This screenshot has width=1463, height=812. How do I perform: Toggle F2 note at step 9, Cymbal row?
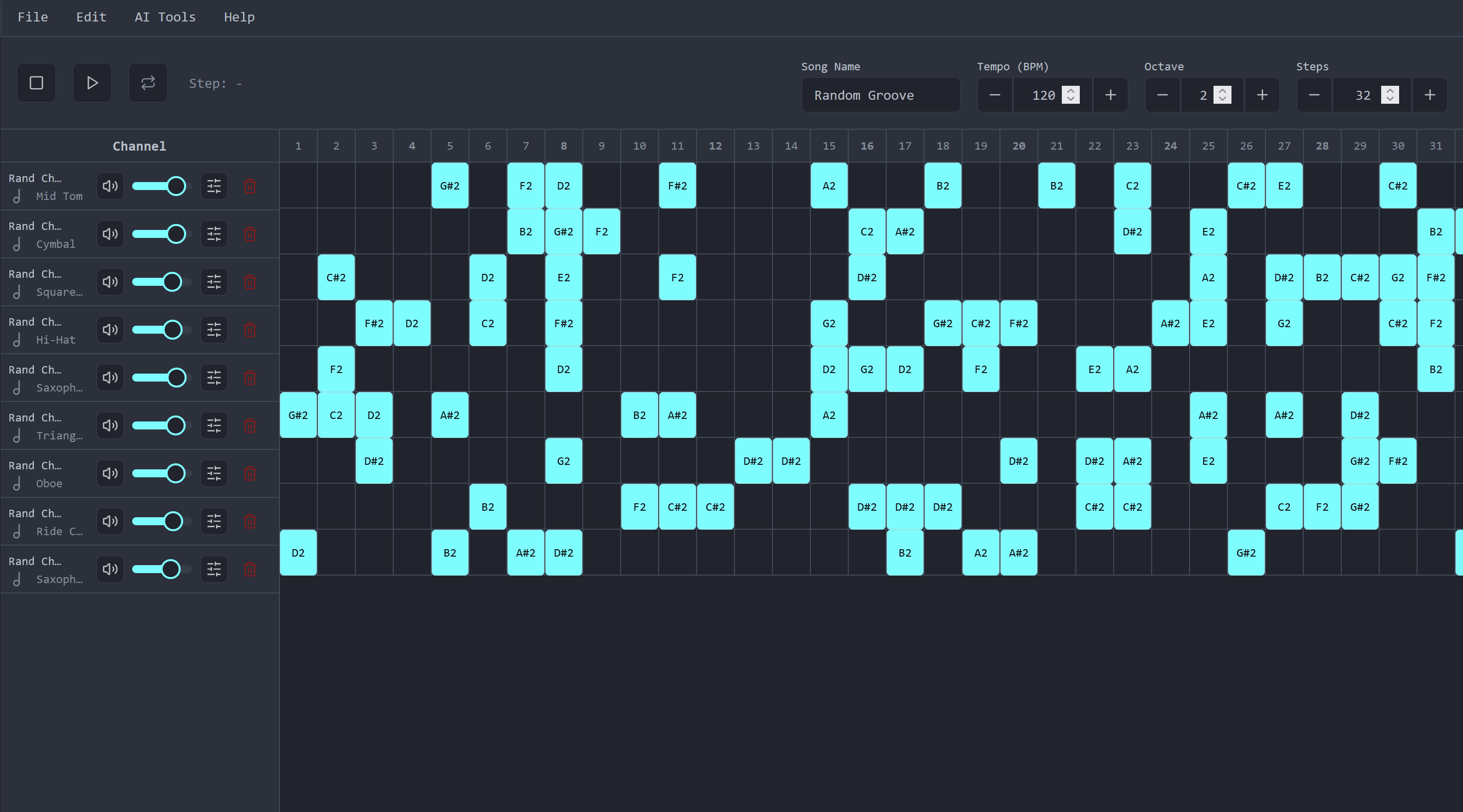pyautogui.click(x=601, y=231)
